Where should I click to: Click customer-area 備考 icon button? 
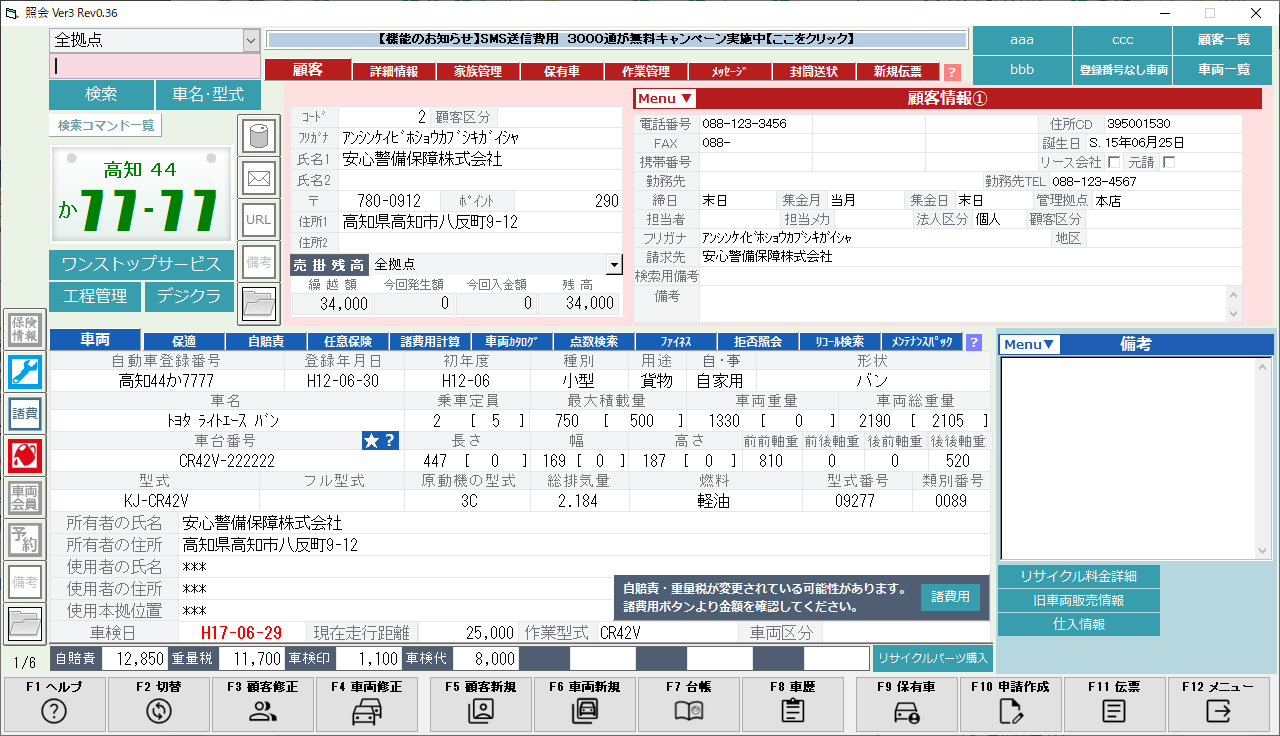[x=259, y=261]
